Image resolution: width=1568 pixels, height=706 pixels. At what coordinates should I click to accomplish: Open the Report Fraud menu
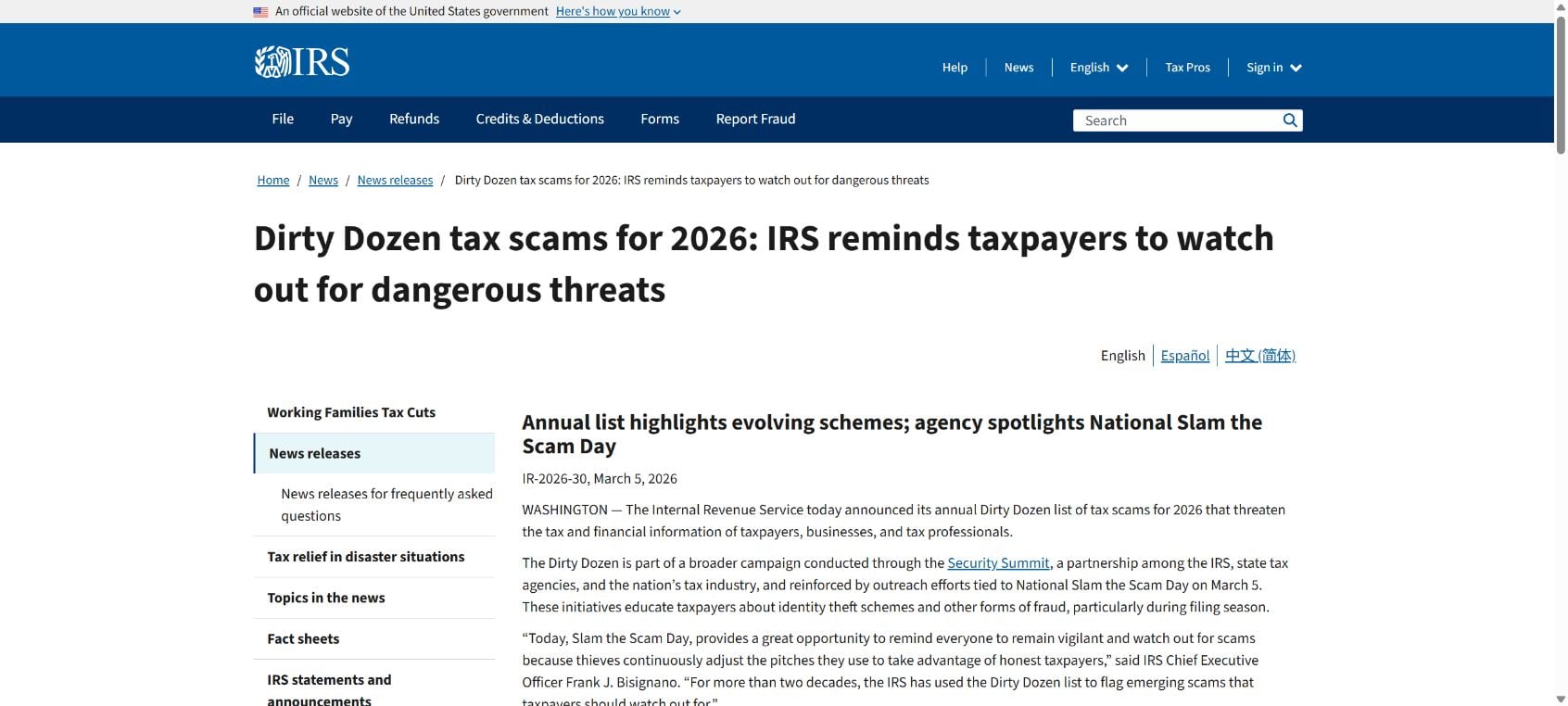click(x=755, y=119)
